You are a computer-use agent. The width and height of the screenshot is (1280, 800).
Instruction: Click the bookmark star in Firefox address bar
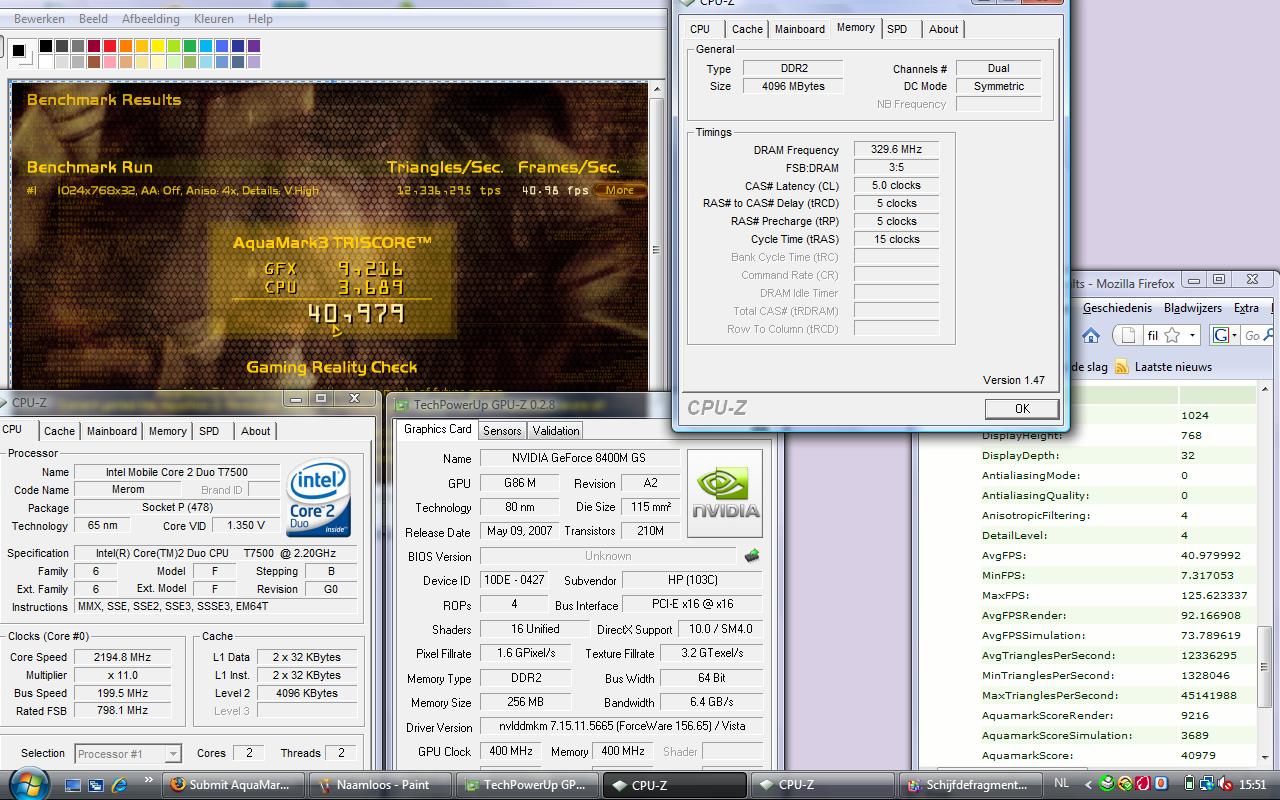point(1172,336)
